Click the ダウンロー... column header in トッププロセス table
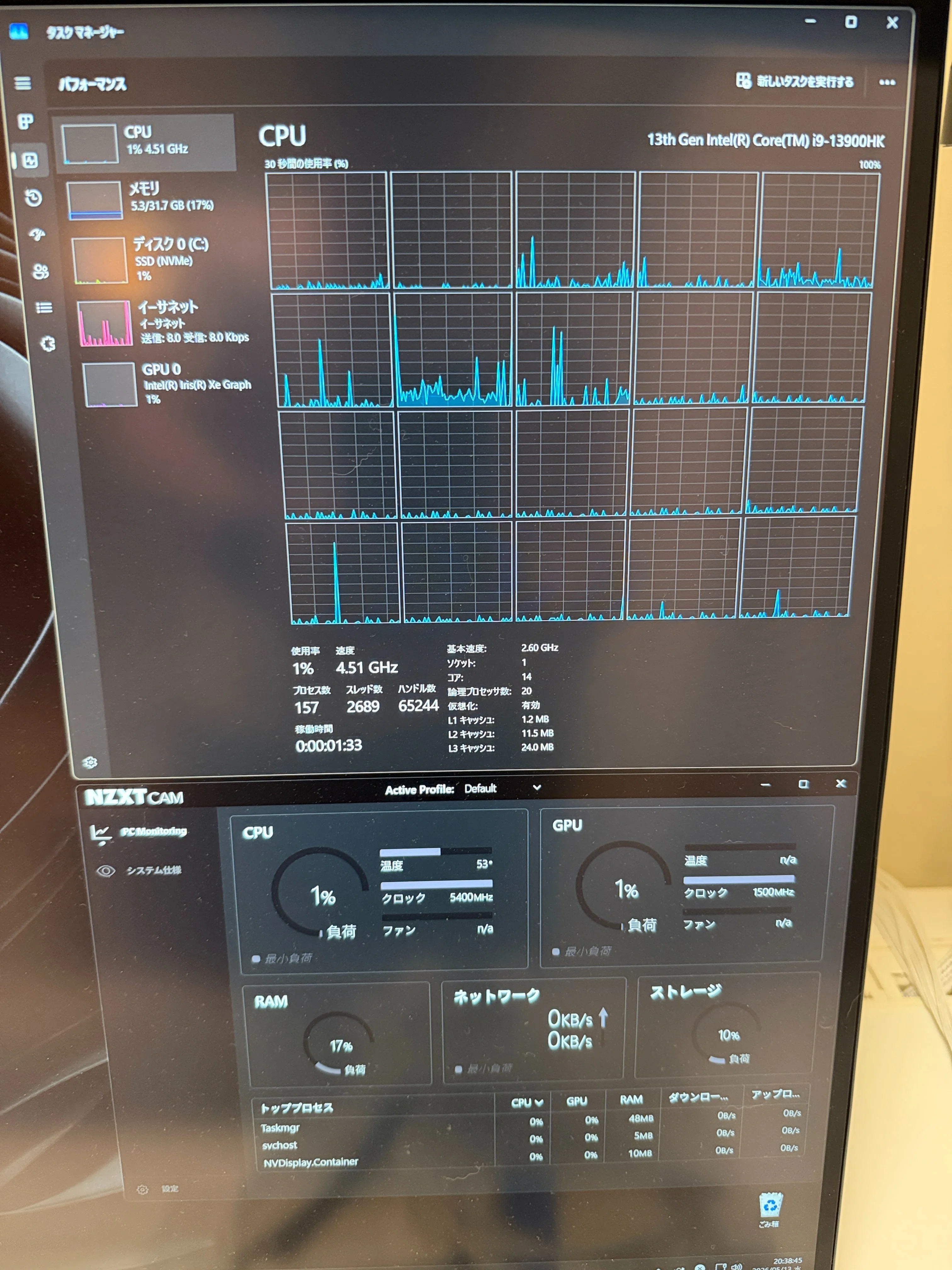952x1270 pixels. click(x=698, y=1097)
